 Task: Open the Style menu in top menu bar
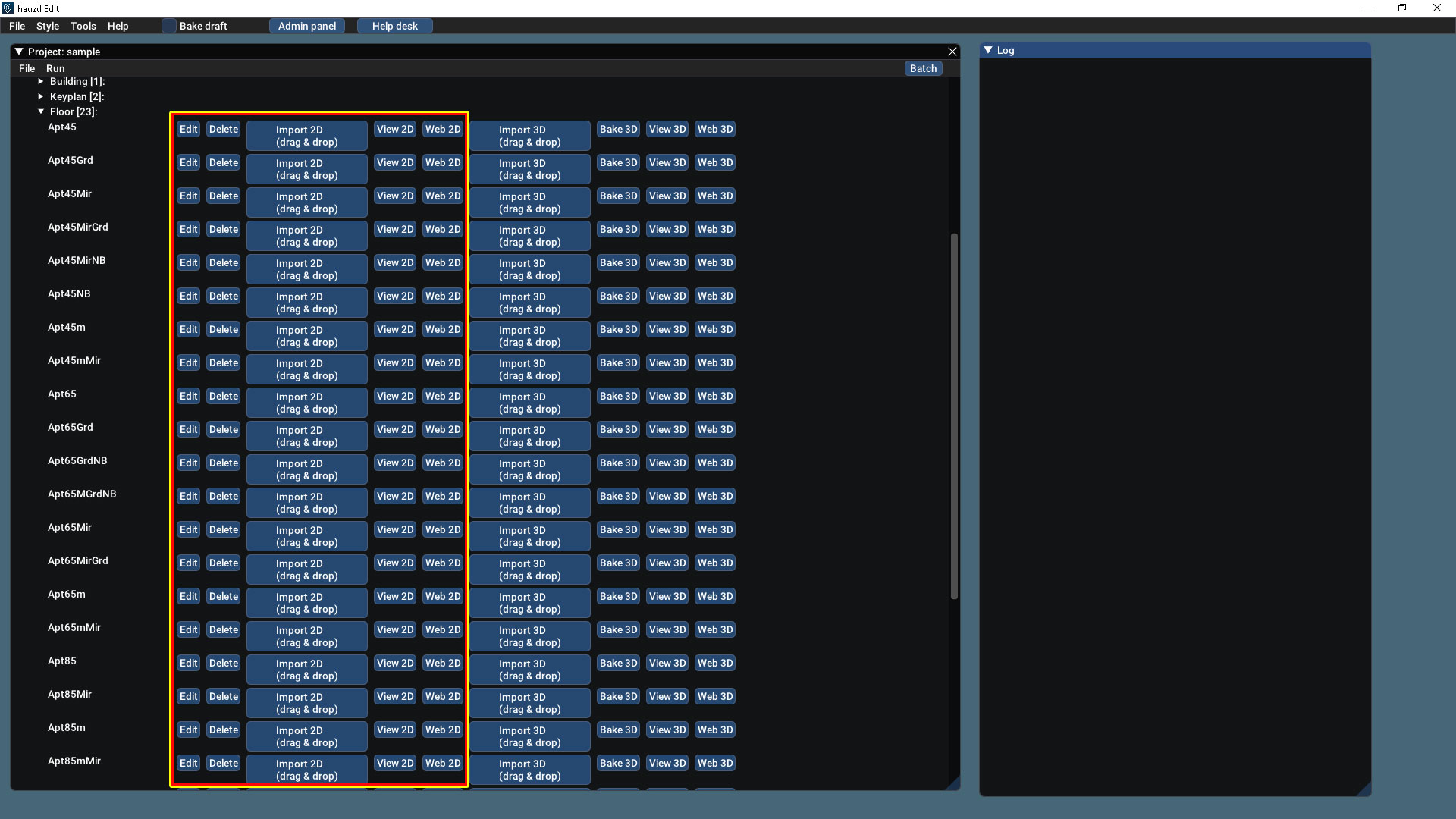click(48, 26)
